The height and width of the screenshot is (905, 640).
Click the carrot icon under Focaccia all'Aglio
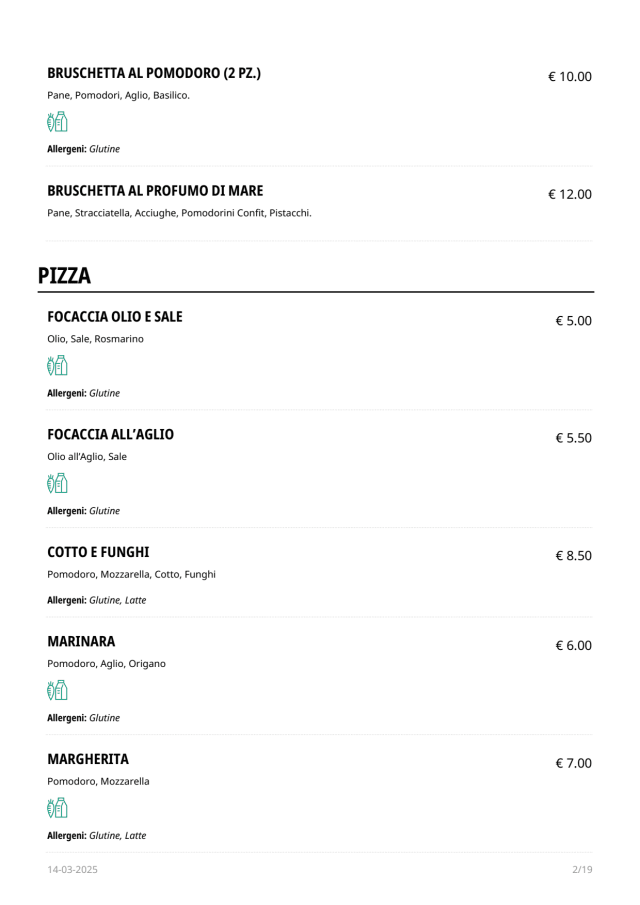click(x=52, y=484)
